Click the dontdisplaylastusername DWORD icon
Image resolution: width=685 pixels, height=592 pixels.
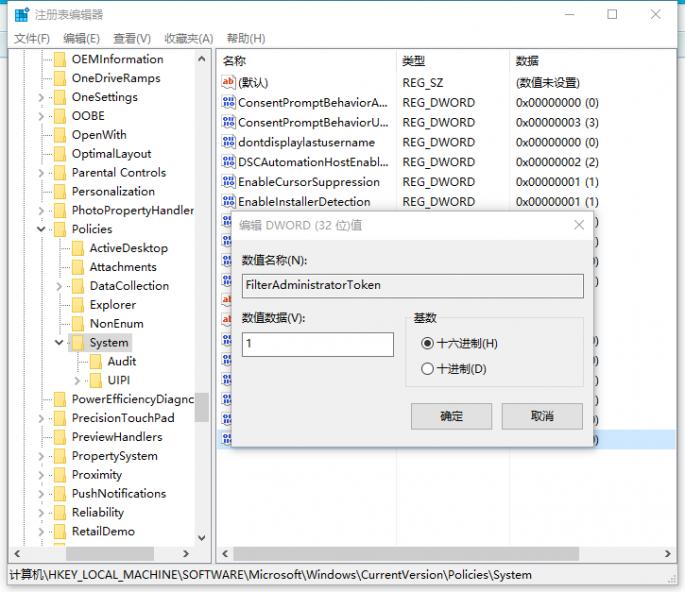click(228, 142)
